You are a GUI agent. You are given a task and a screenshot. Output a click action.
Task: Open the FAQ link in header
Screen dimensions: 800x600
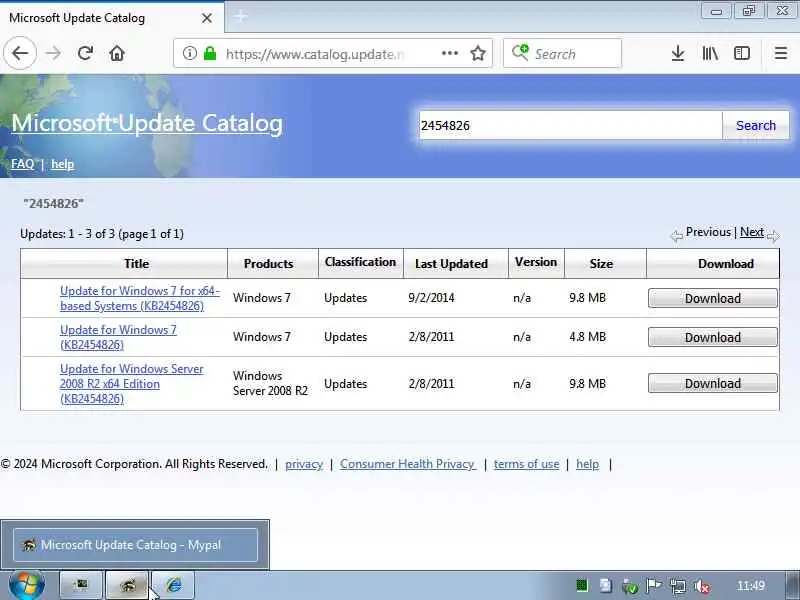click(x=22, y=164)
